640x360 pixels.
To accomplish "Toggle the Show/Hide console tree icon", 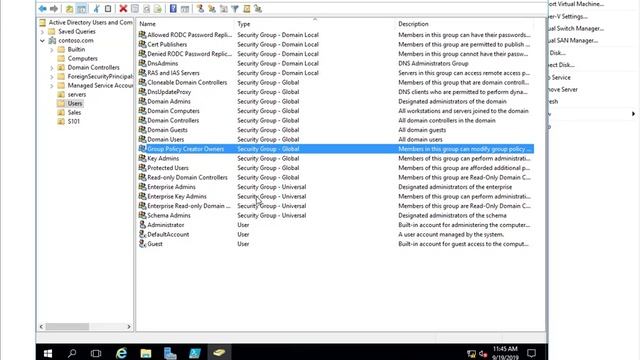I will (82, 9).
